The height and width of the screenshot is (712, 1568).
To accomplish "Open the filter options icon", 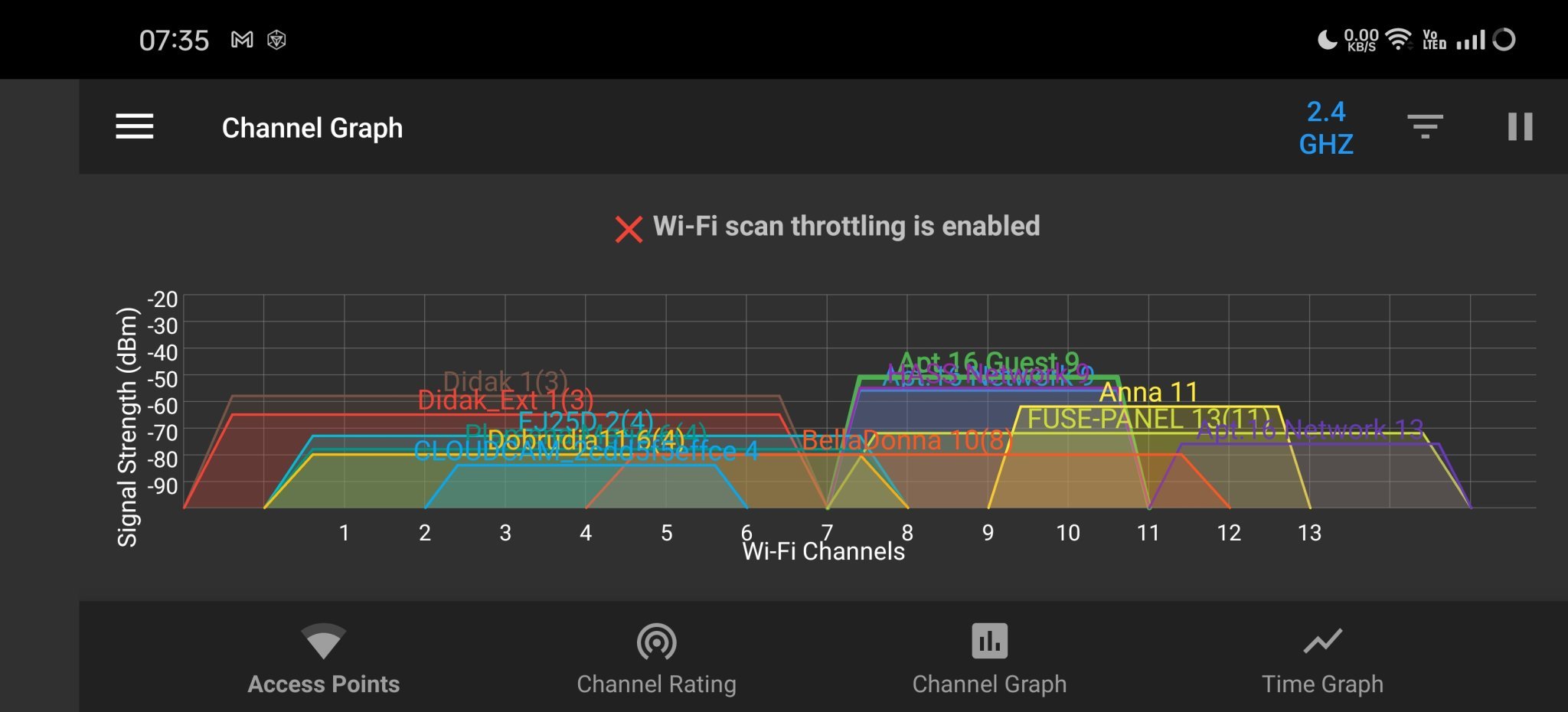I will [x=1425, y=126].
